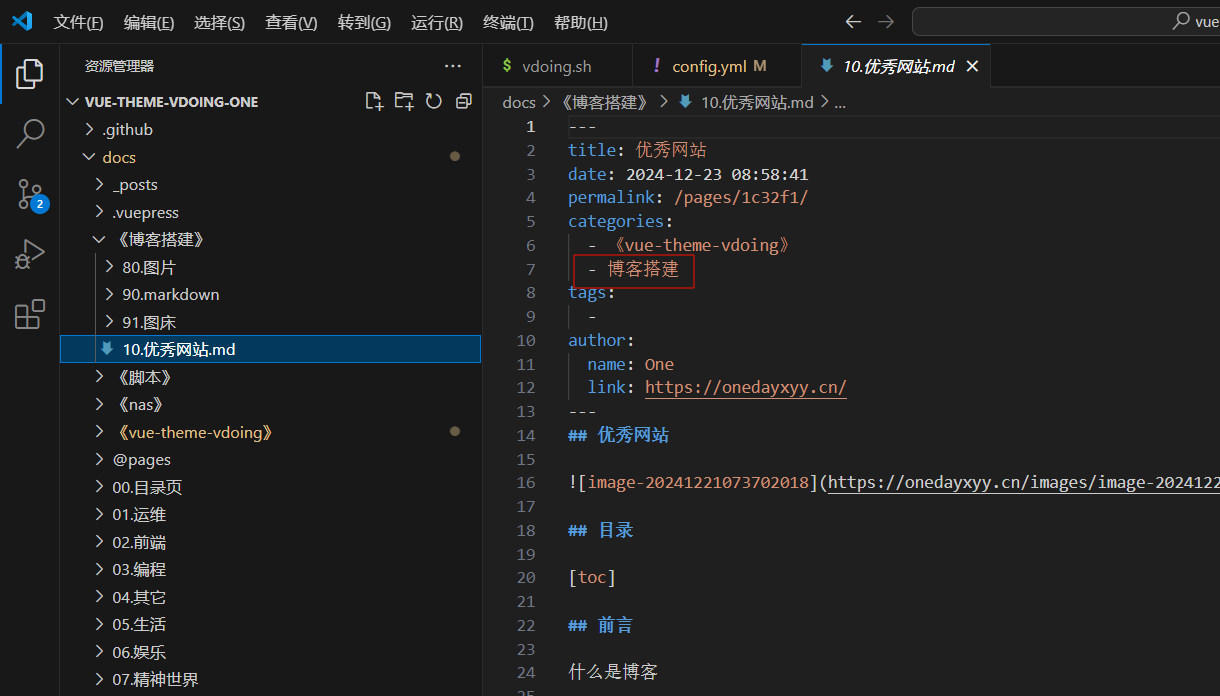Refresh the explorer file tree
Screen dimensions: 1220x696
[x=434, y=101]
